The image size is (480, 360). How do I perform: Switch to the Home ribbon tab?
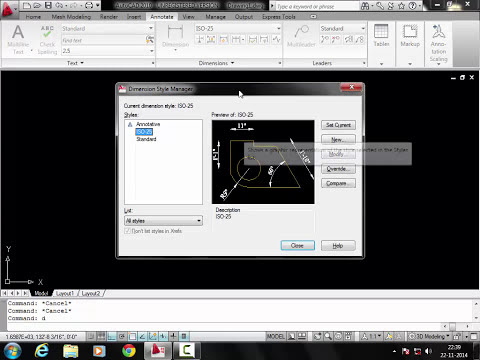(x=33, y=17)
